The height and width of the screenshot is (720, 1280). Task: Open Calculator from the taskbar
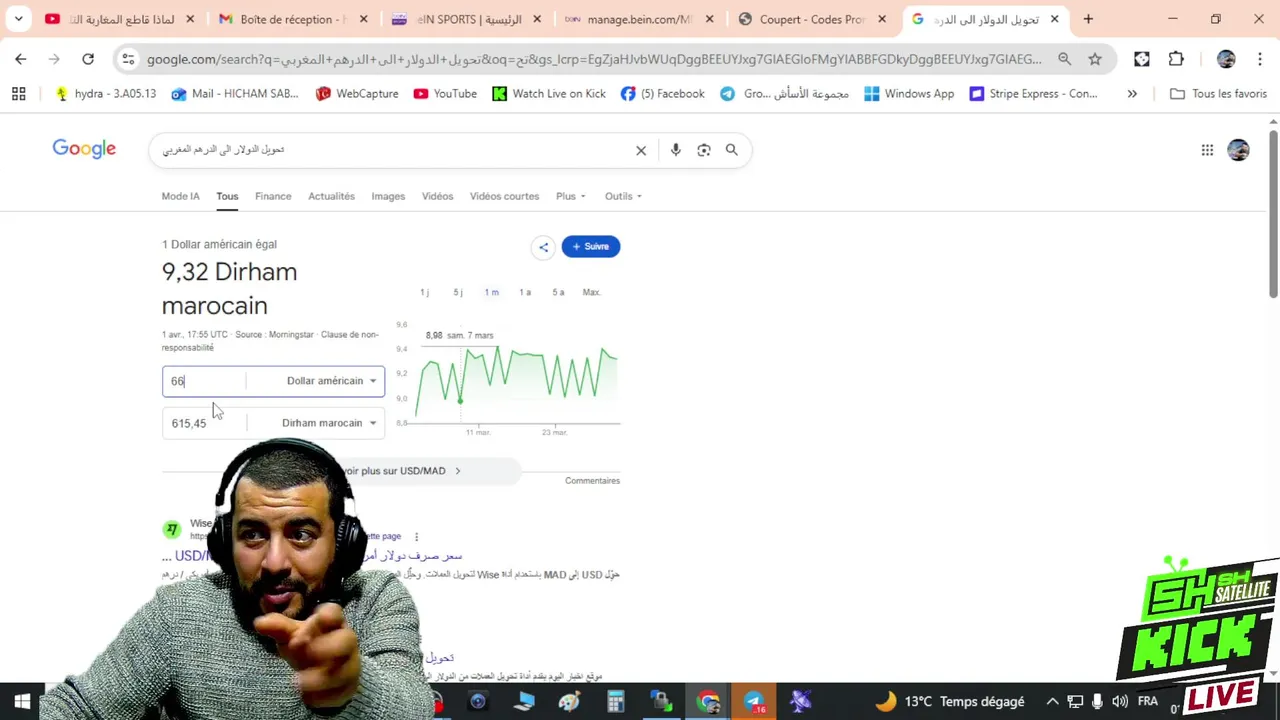pos(616,702)
